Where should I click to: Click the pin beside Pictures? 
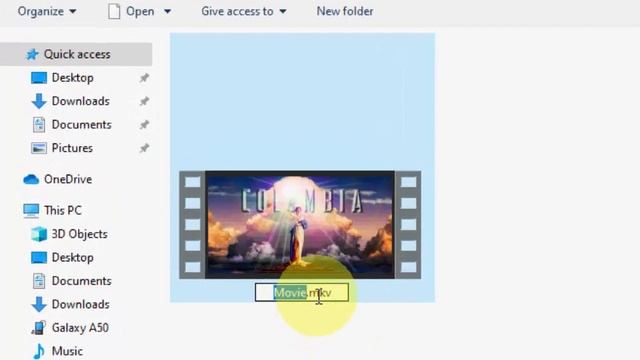coord(144,148)
